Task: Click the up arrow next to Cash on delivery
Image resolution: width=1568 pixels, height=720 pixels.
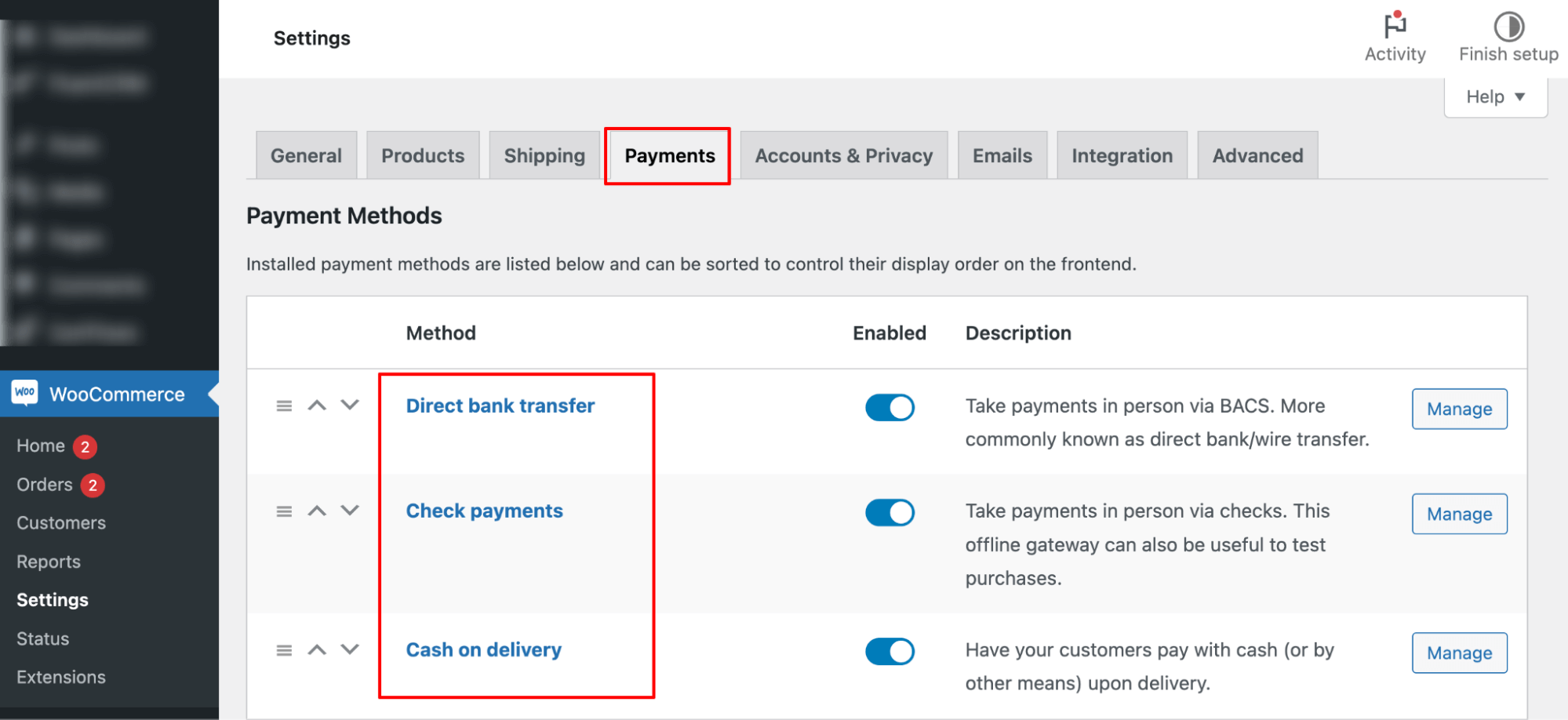Action: tap(317, 649)
